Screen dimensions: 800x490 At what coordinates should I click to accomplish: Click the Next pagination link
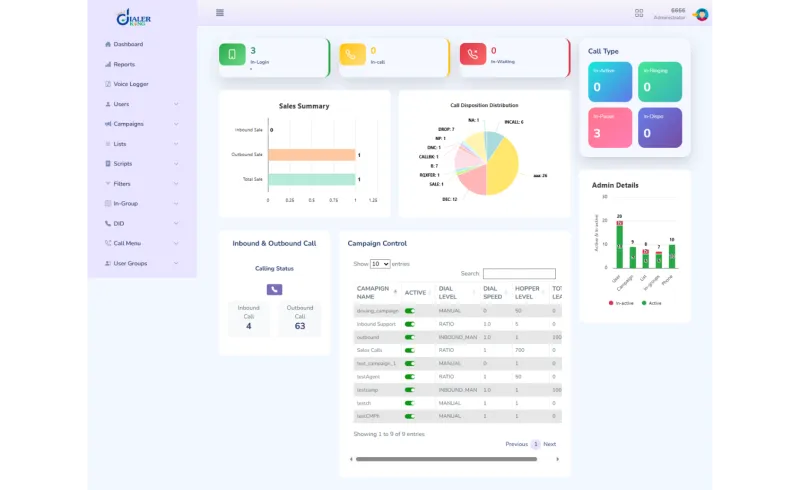(x=549, y=444)
